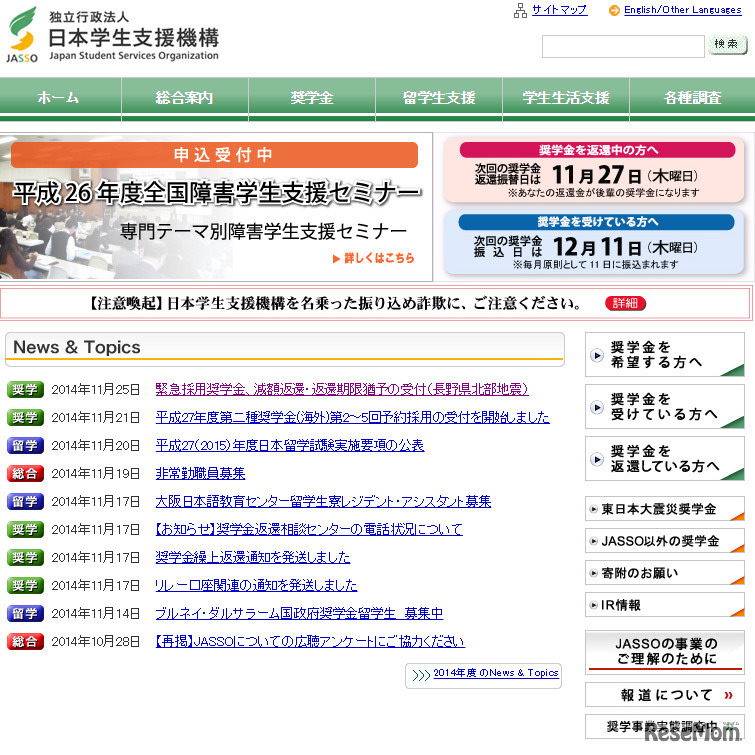Open the 留学生支援 tab
The height and width of the screenshot is (755, 755).
click(x=439, y=99)
